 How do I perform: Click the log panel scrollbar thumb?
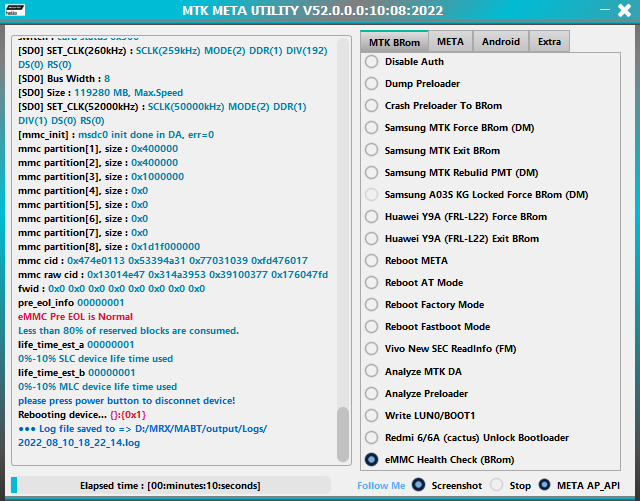[x=343, y=434]
